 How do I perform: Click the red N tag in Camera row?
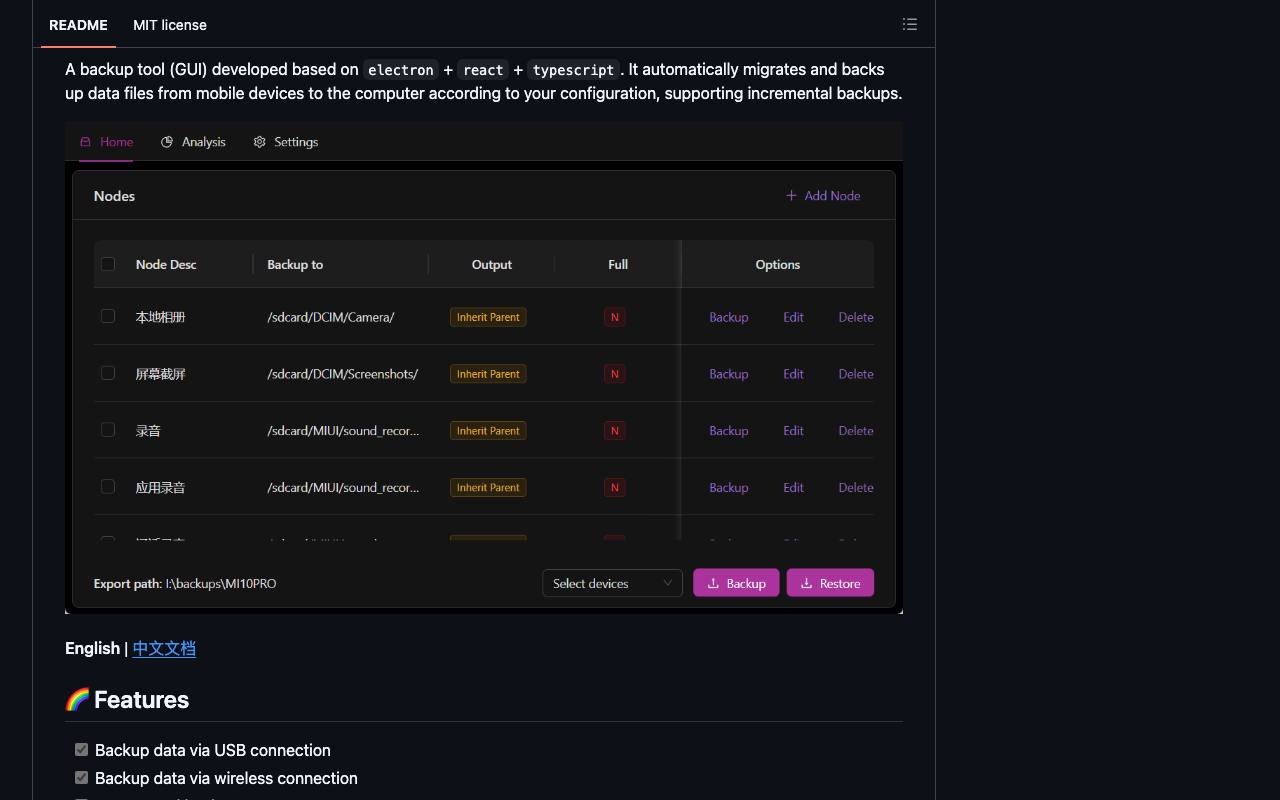(x=615, y=317)
